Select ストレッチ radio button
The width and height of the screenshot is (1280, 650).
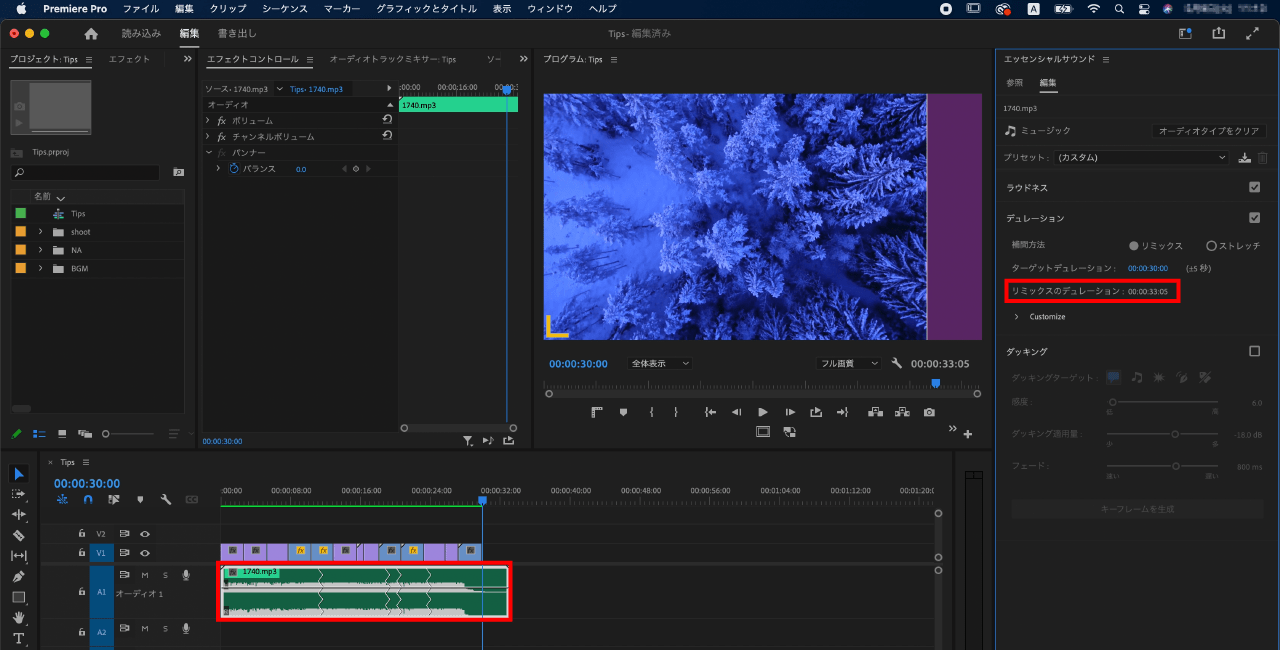[x=1212, y=245]
